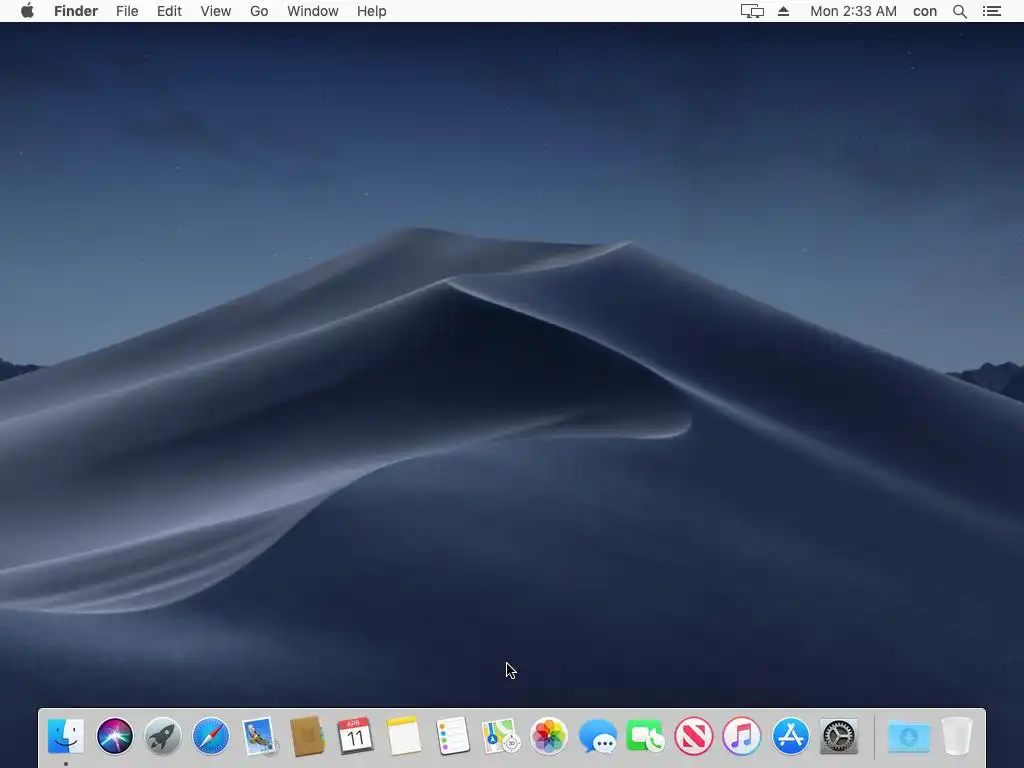Image resolution: width=1024 pixels, height=768 pixels.
Task: Open the Finder application menu
Action: pos(76,11)
